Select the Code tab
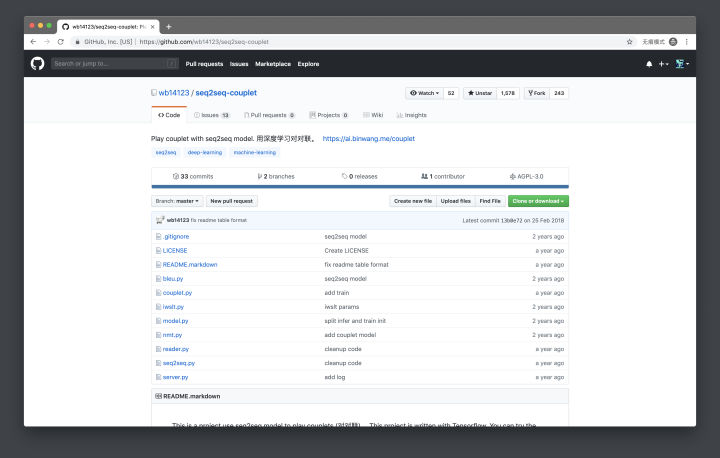This screenshot has height=458, width=720. (x=169, y=115)
